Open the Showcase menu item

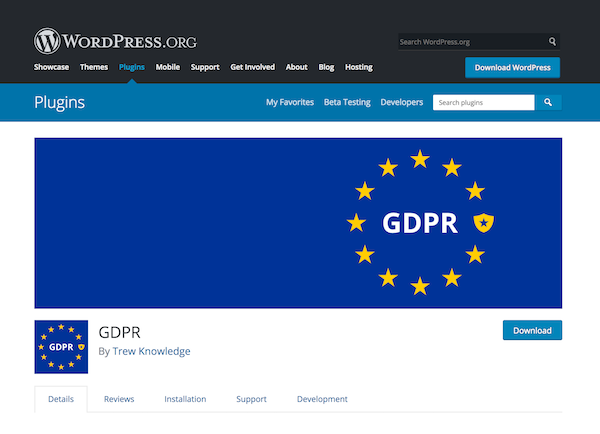pyautogui.click(x=51, y=67)
